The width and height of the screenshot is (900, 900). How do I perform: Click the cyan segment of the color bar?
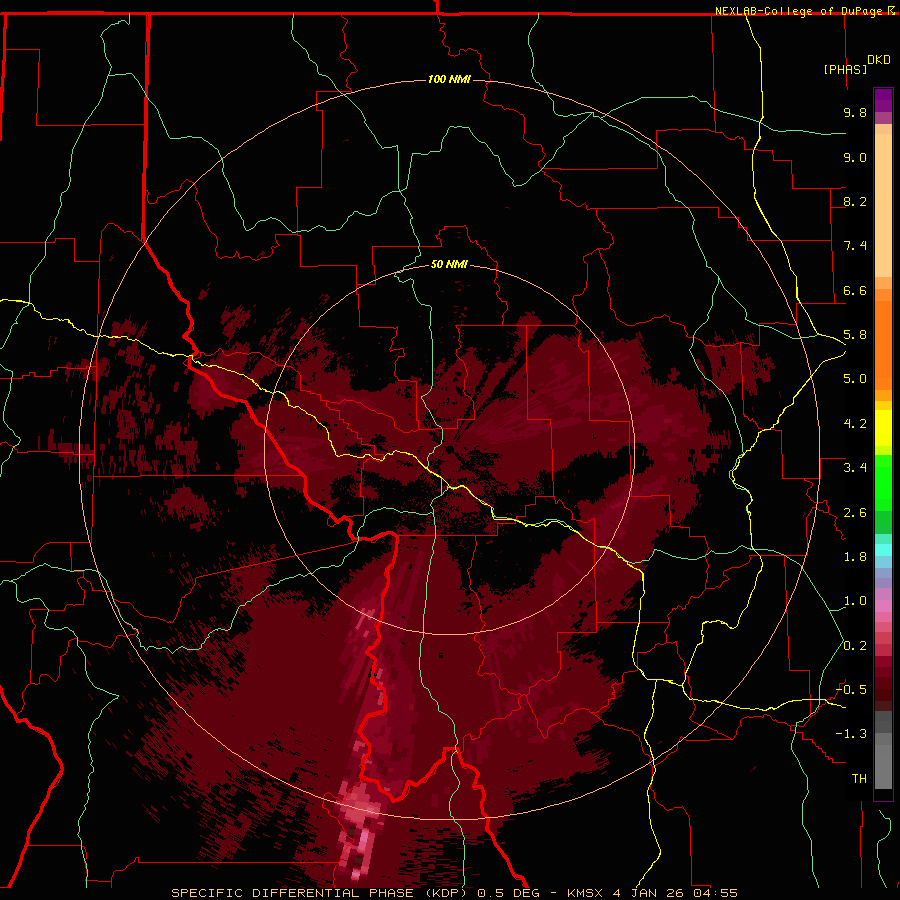(883, 550)
